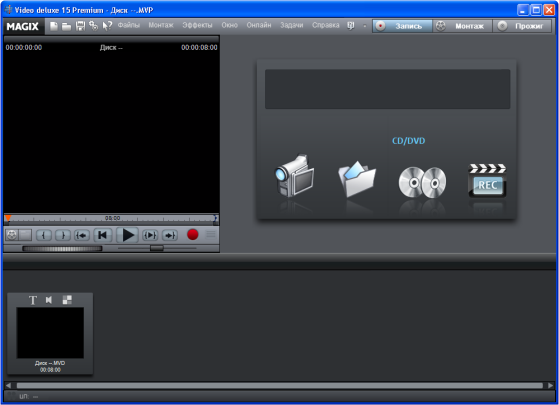Open the checkered effects icon on scene
Viewport: 559px width, 405px height.
[67, 300]
